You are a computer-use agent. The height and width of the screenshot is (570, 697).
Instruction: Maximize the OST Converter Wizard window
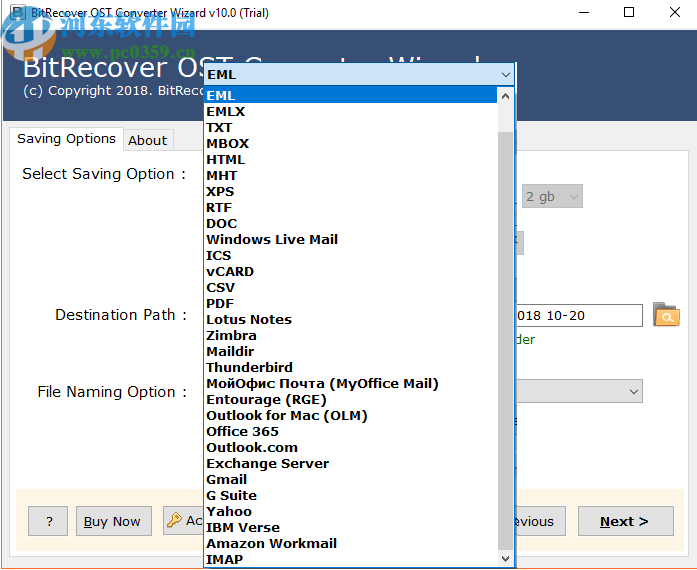pos(629,12)
